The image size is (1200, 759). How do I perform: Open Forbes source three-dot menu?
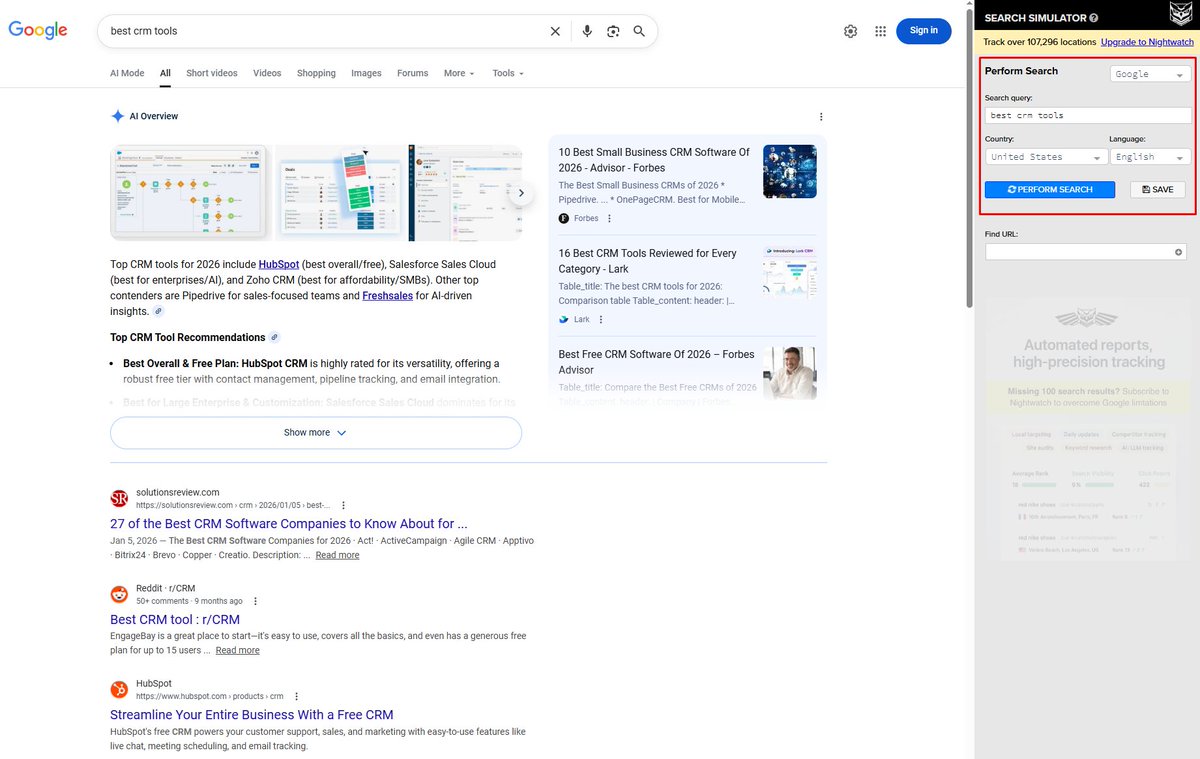coord(609,218)
